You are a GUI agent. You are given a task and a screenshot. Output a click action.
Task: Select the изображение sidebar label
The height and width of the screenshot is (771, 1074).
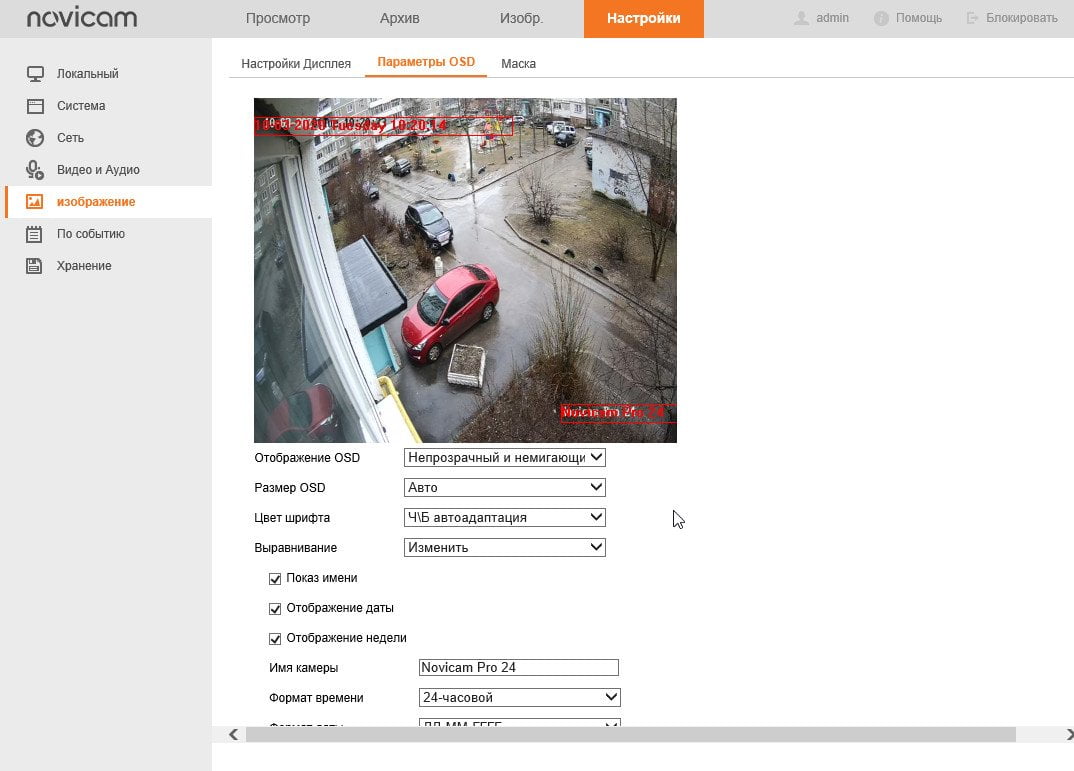coord(96,202)
